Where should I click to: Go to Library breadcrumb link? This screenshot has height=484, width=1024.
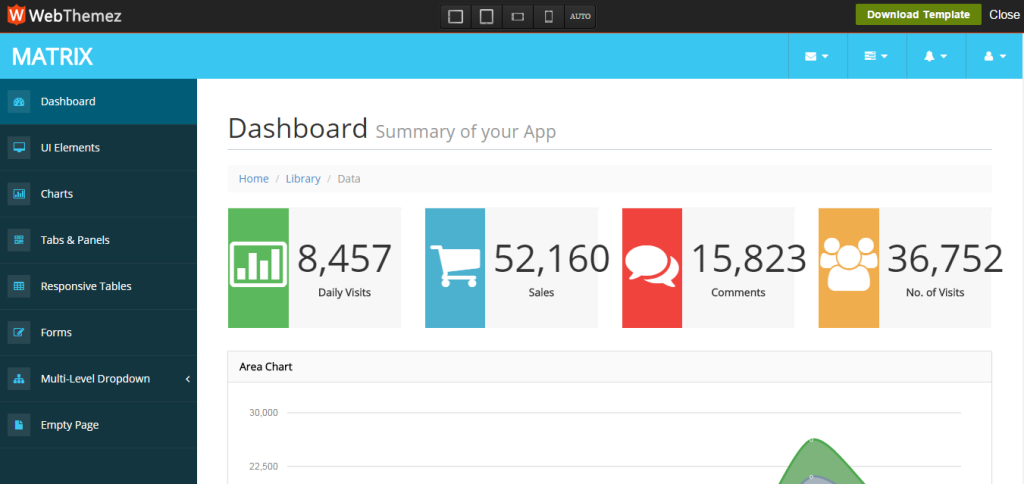tap(303, 179)
